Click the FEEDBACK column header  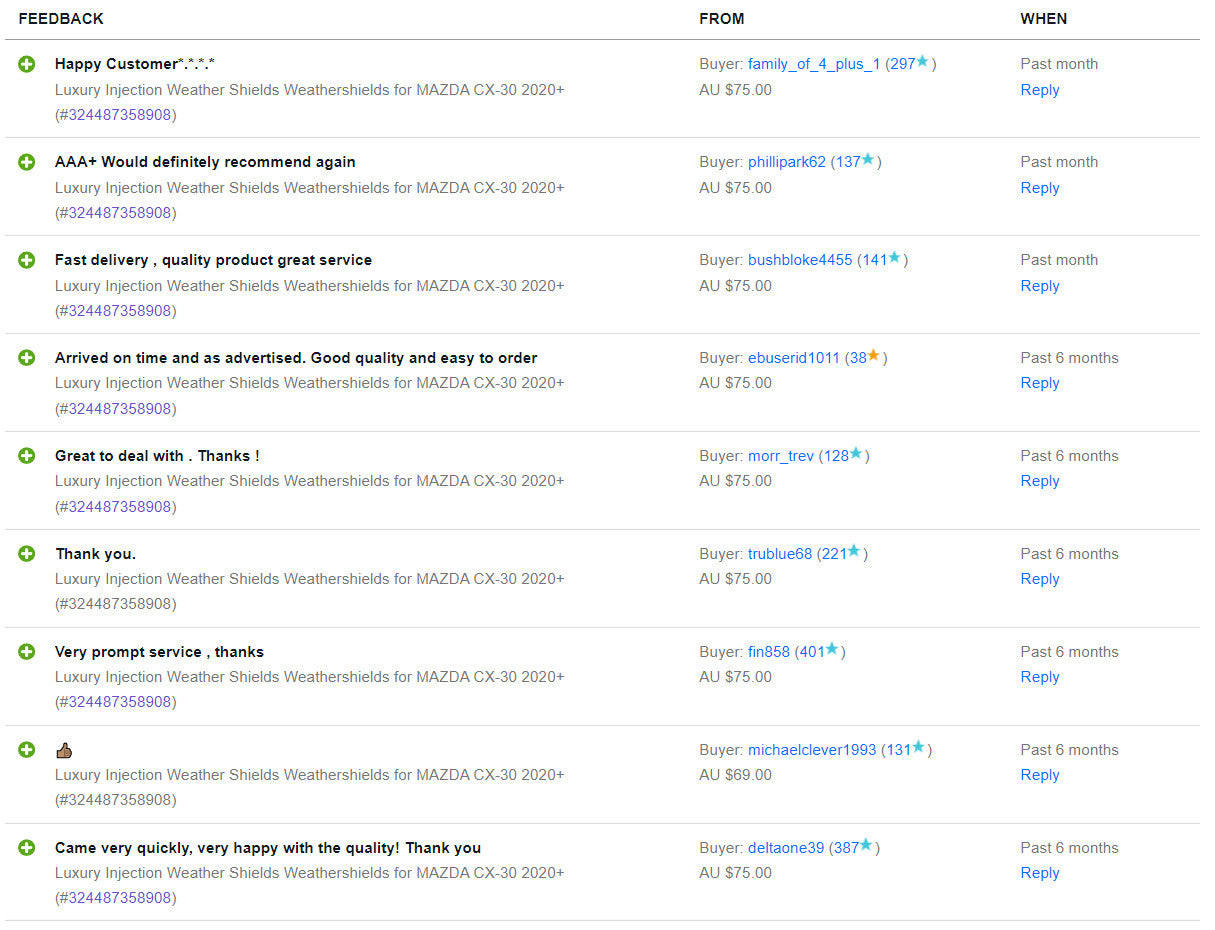(x=61, y=19)
